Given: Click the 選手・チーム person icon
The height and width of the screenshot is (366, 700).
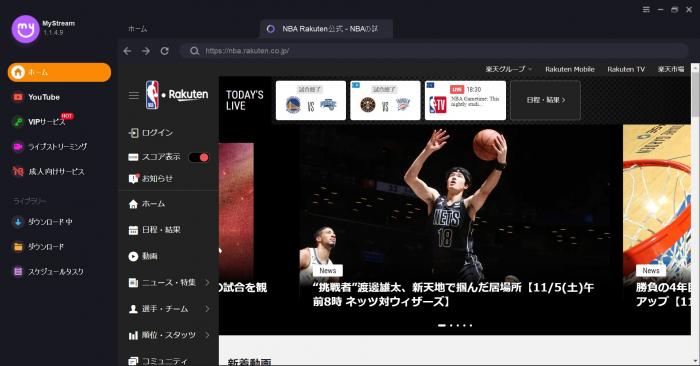Looking at the screenshot, I should click(x=133, y=309).
